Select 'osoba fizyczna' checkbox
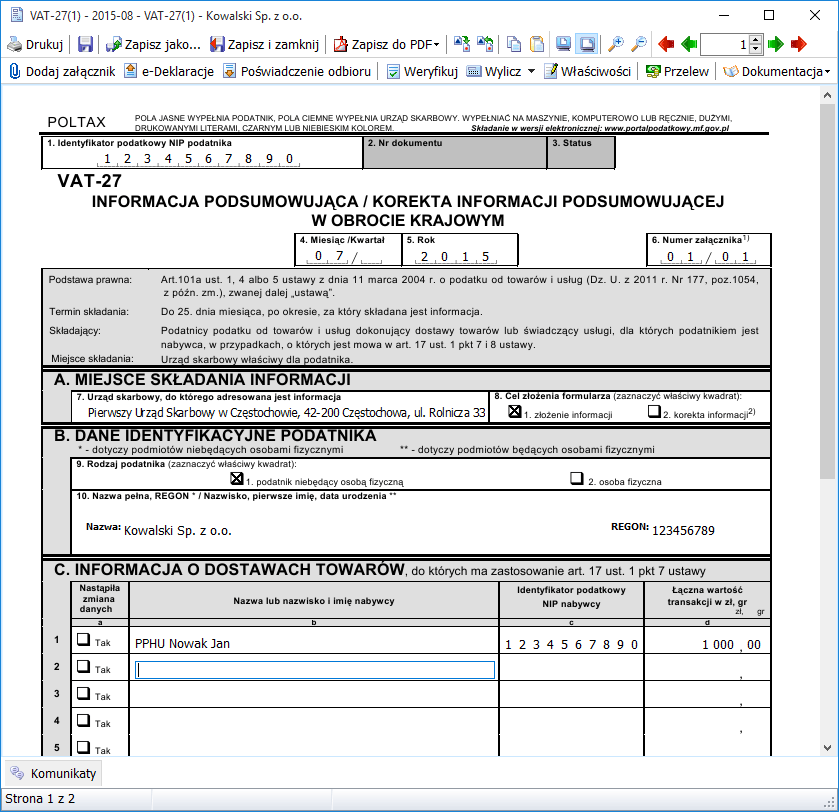The height and width of the screenshot is (812, 839). click(x=577, y=479)
